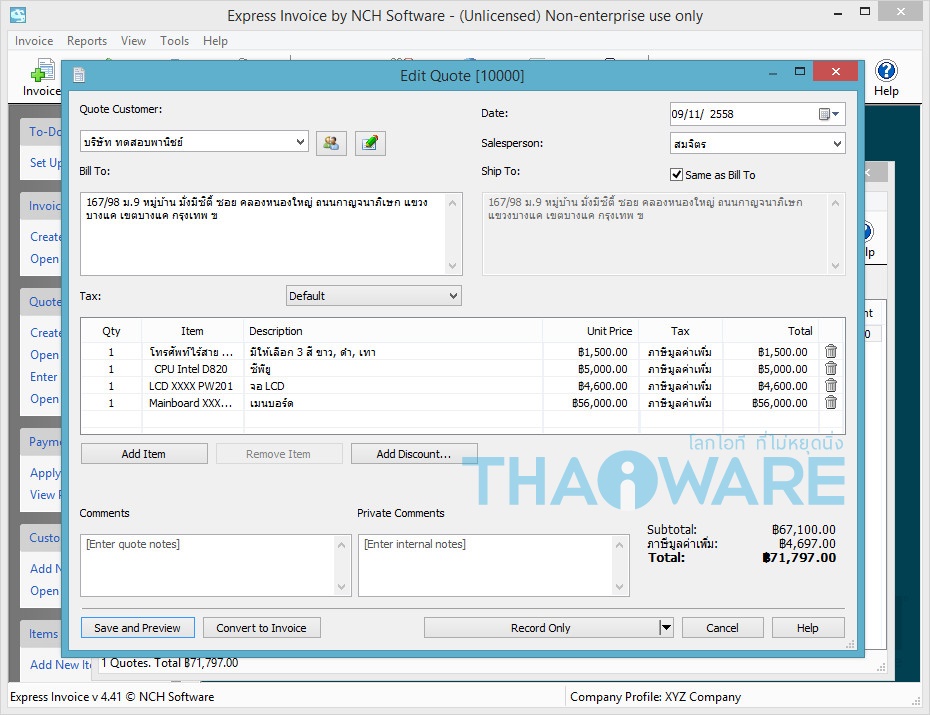Click the ฿4,600.00 unit price cell
Image resolution: width=930 pixels, height=715 pixels.
pos(591,386)
